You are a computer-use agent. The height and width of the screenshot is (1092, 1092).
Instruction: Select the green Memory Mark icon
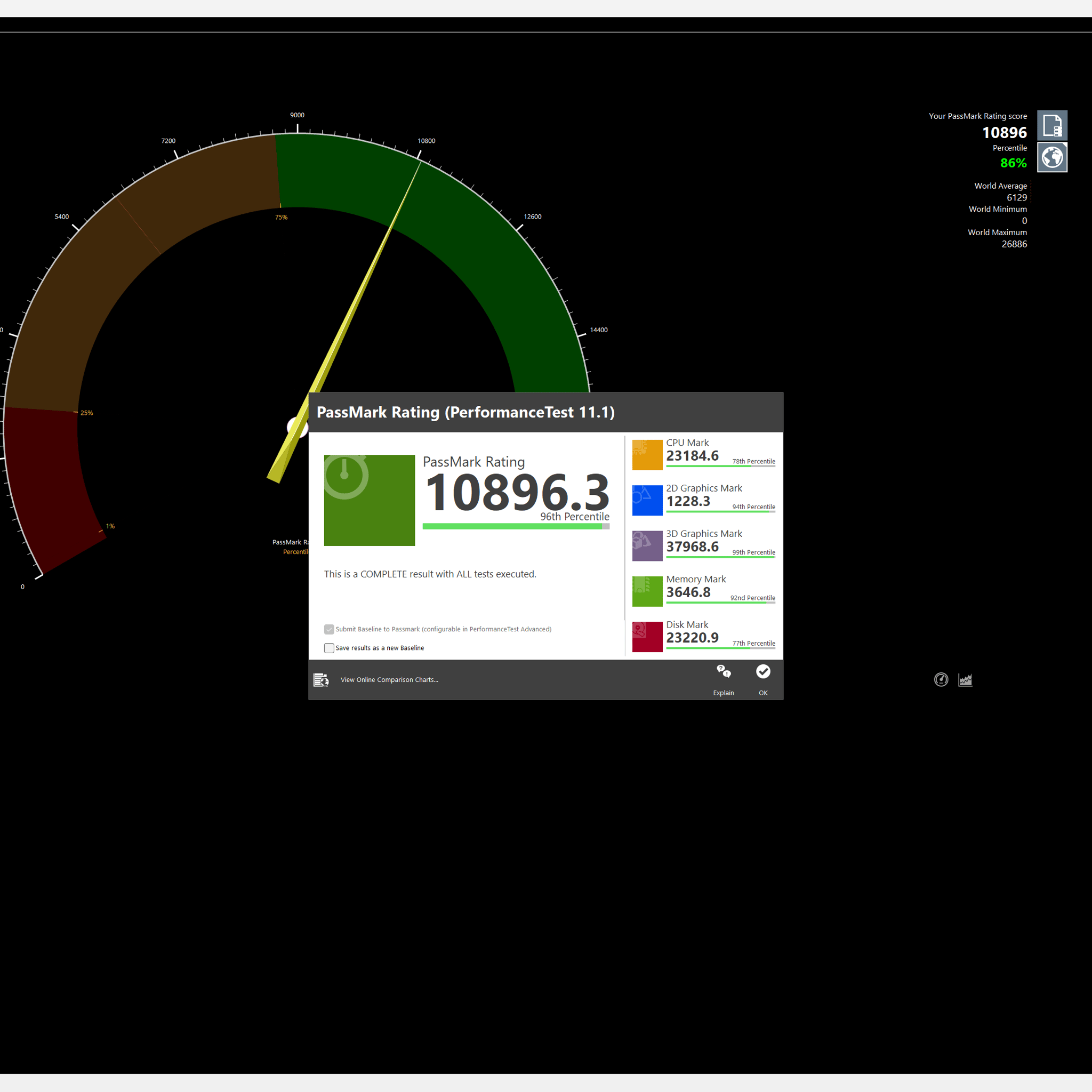[647, 591]
